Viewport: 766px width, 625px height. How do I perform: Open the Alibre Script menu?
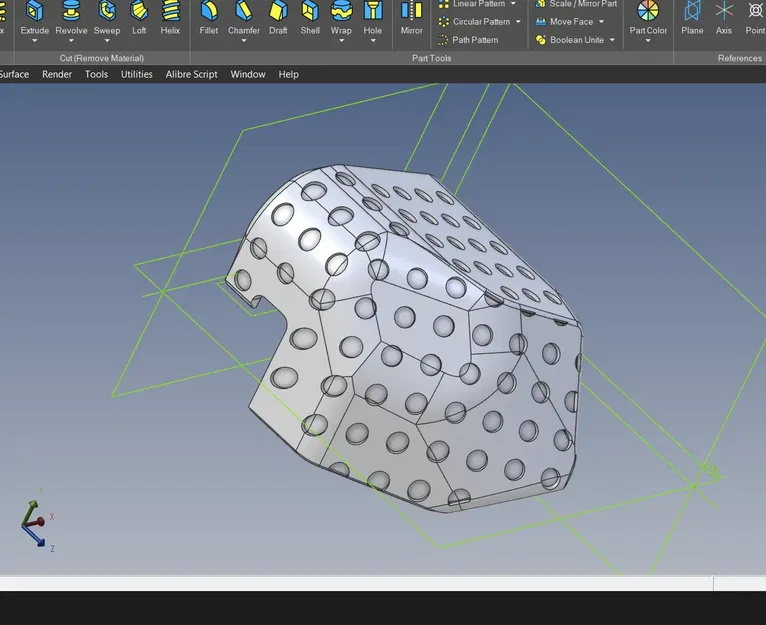[191, 75]
